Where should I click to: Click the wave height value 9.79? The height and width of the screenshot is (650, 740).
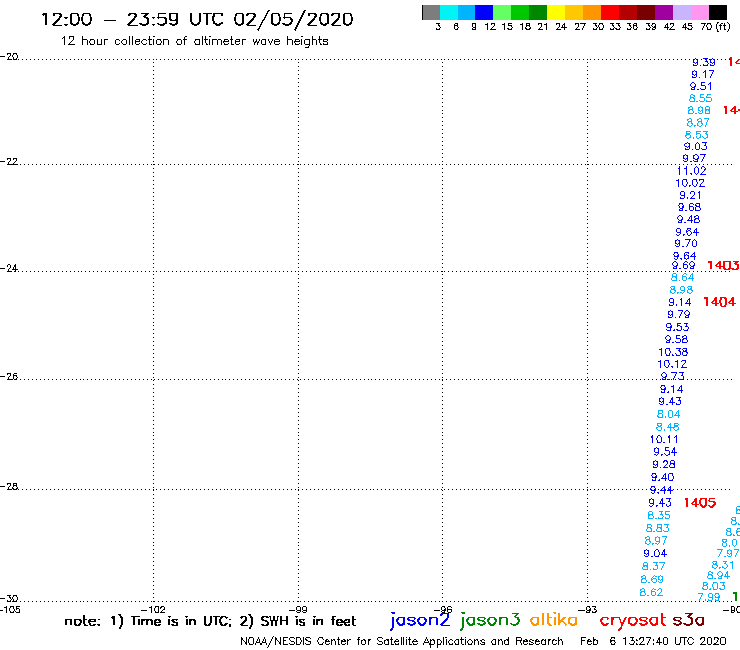tap(679, 314)
